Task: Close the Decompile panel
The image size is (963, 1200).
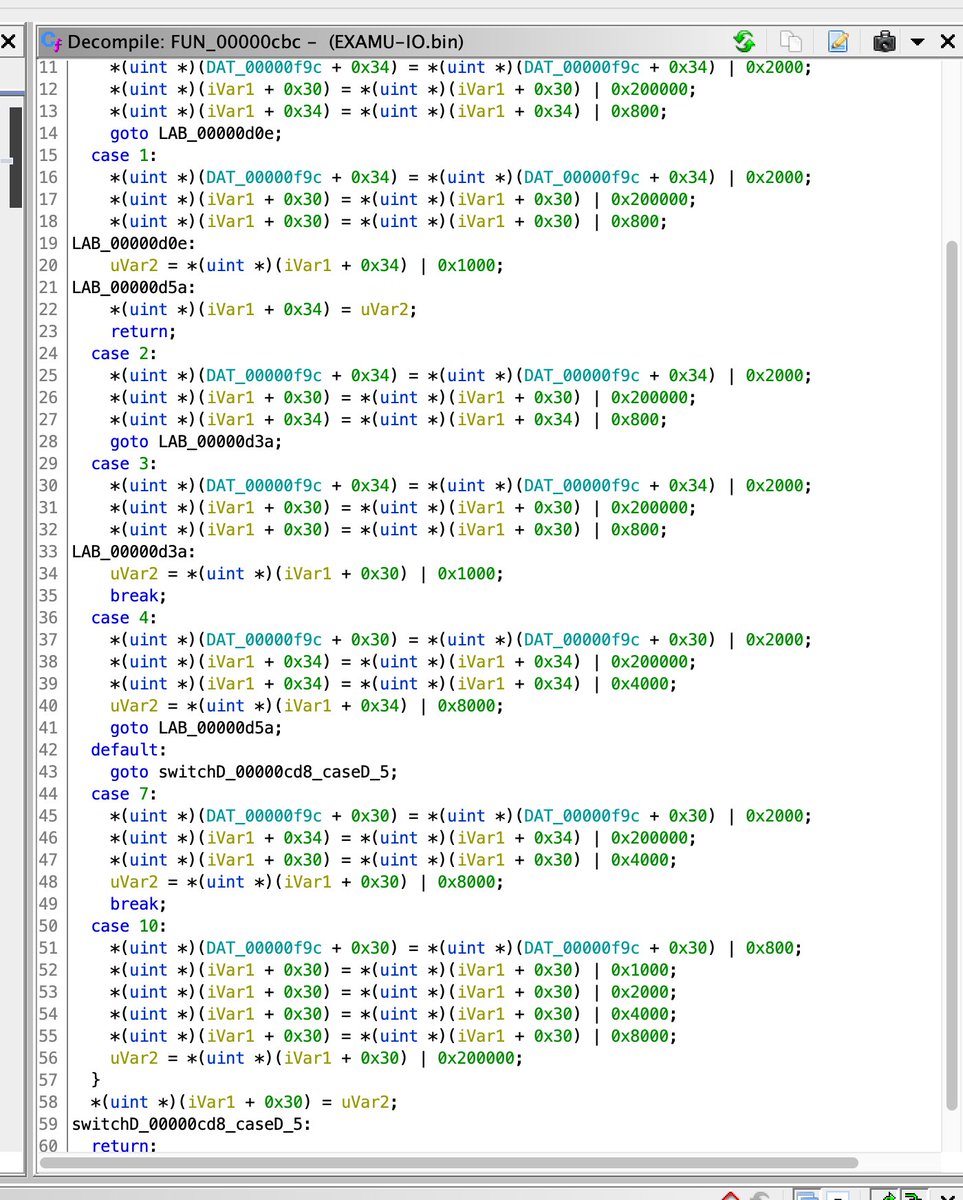Action: tap(946, 42)
